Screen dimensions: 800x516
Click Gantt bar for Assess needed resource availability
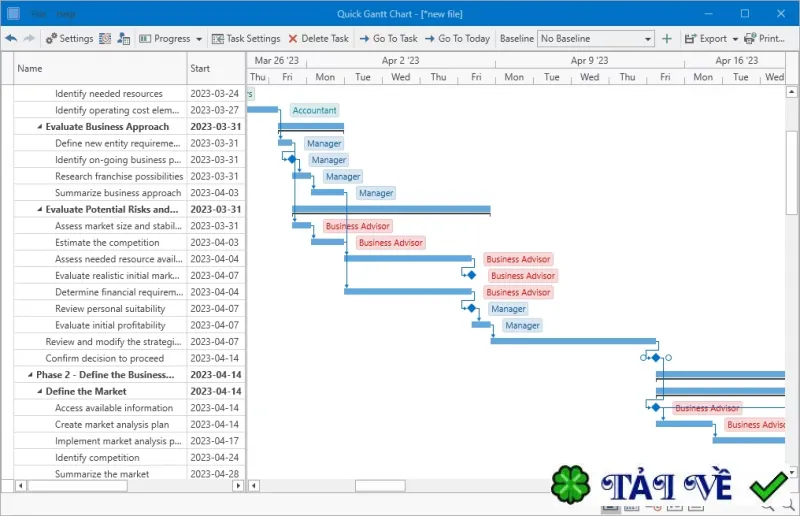(408, 258)
